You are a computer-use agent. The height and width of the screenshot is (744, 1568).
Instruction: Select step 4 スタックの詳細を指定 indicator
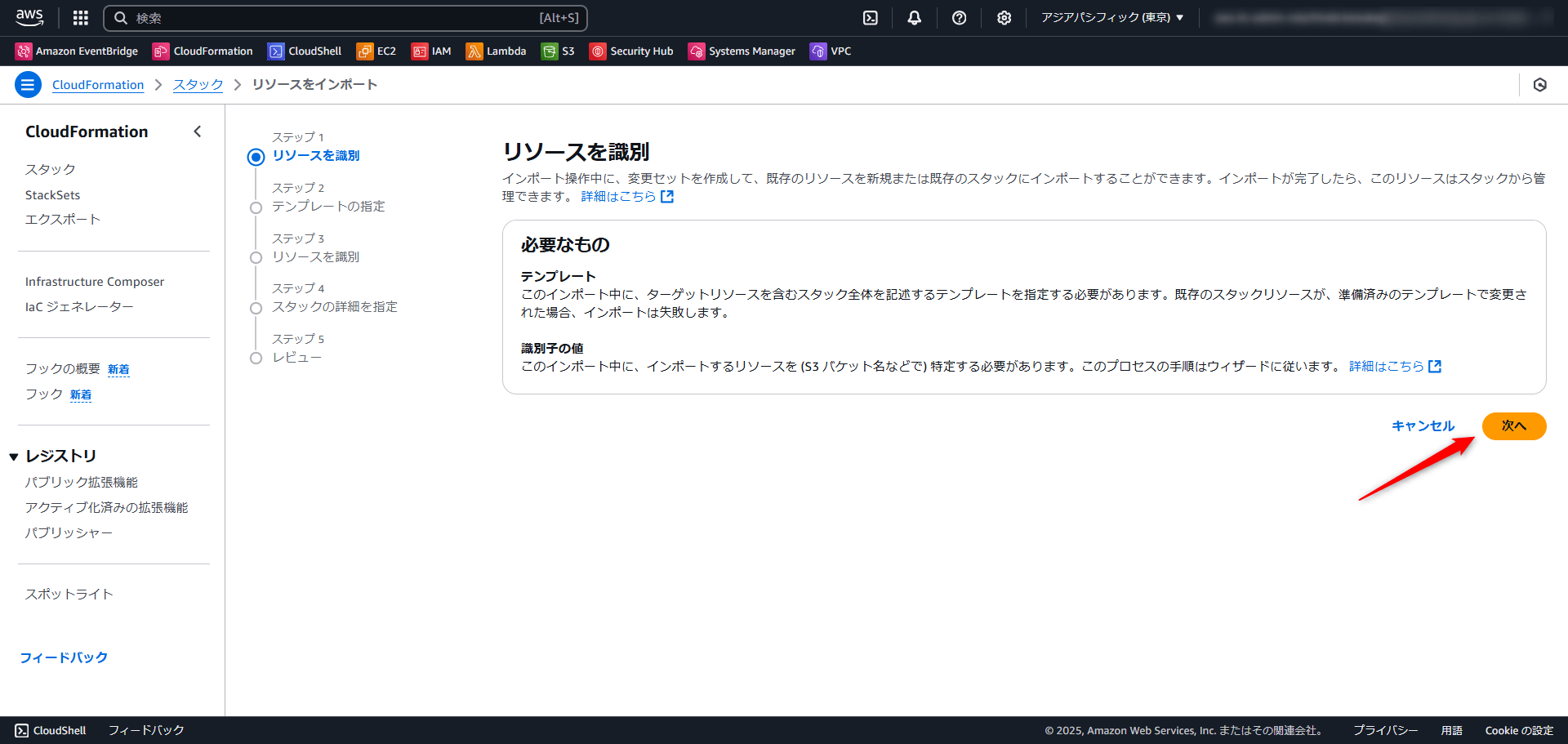[x=256, y=308]
